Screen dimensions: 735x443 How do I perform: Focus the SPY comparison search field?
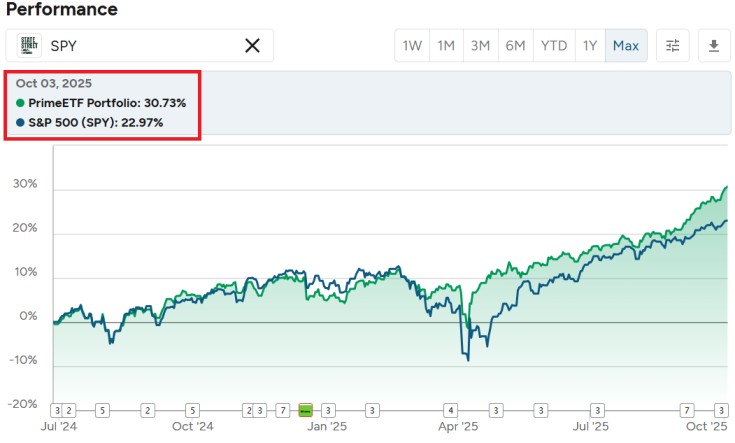(x=140, y=45)
